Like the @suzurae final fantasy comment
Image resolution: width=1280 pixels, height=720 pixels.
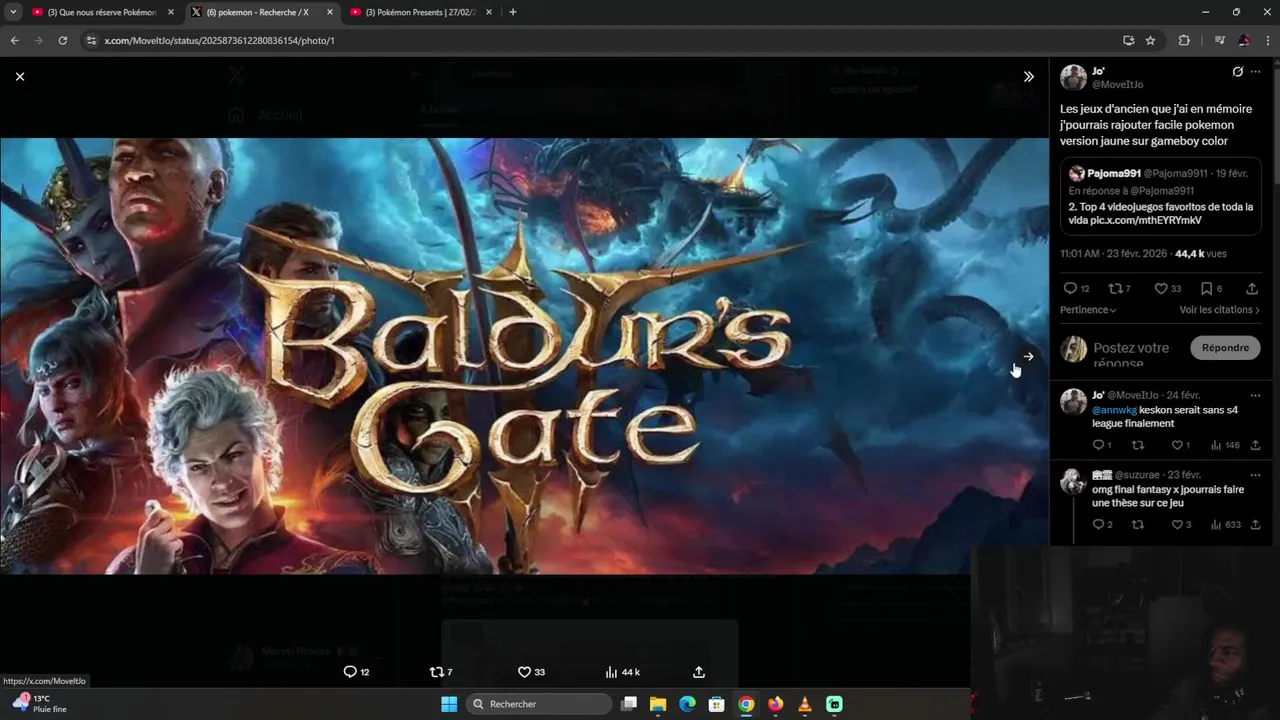click(x=1177, y=525)
